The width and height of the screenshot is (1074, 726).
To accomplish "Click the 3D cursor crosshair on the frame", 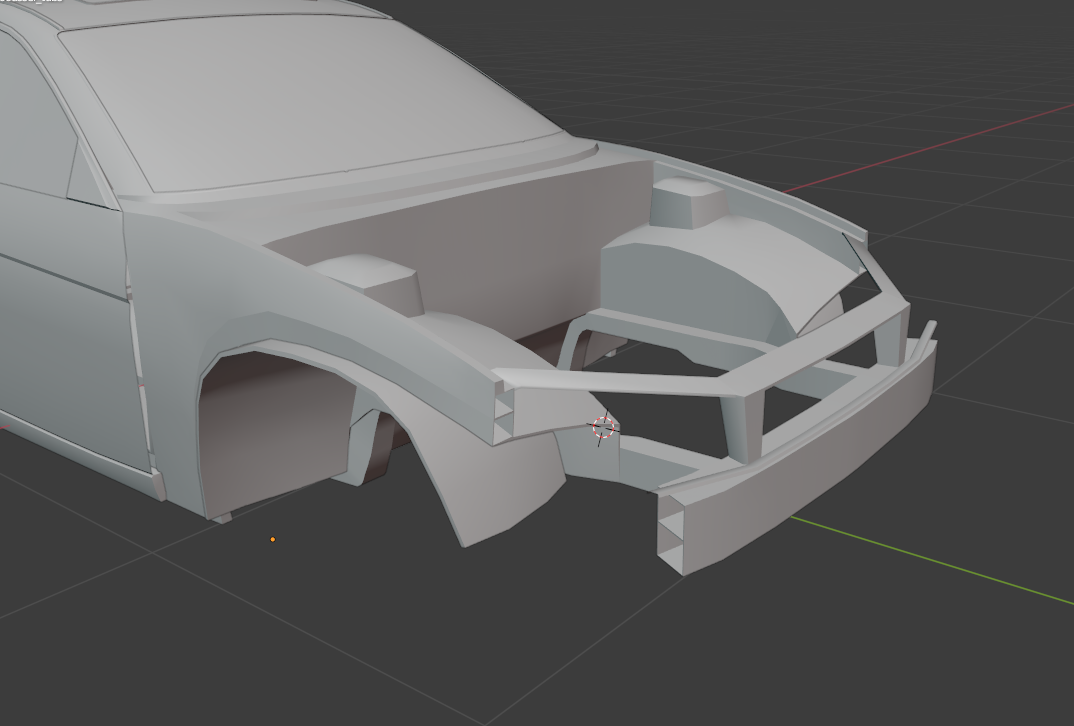I will tap(603, 427).
